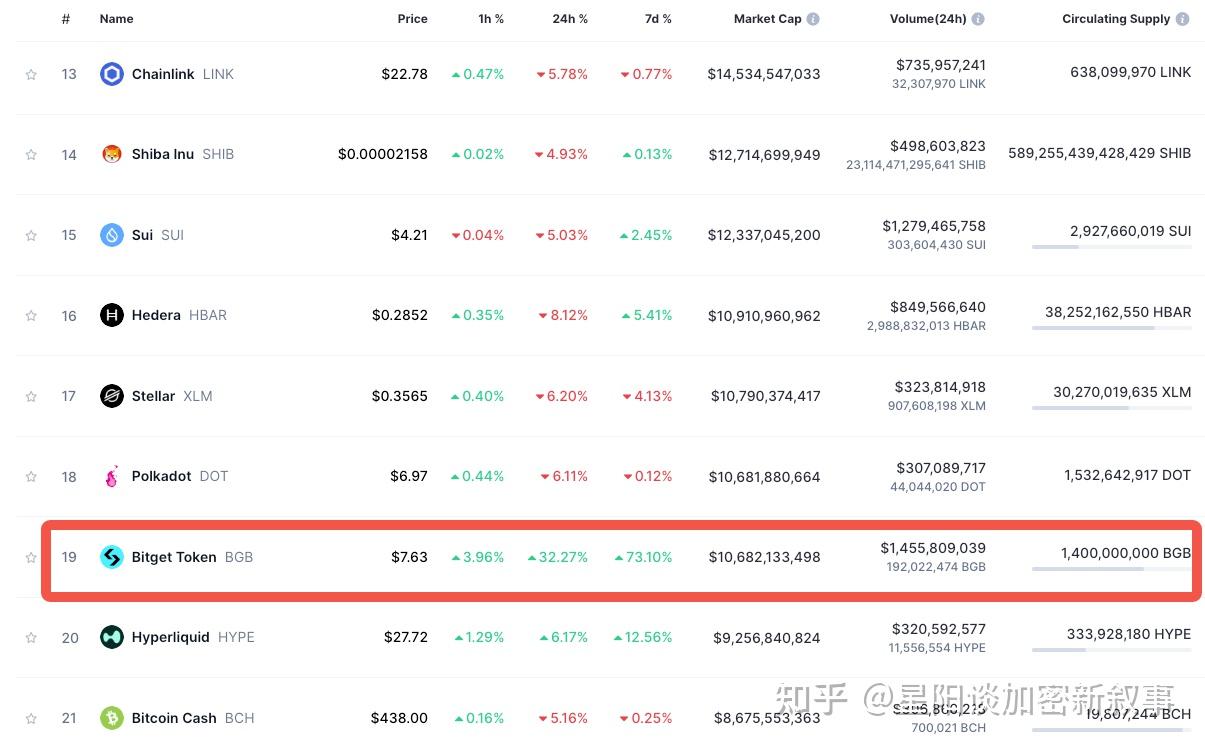1205x748 pixels.
Task: Show the Volume(24h) info icon details
Action: coord(978,19)
